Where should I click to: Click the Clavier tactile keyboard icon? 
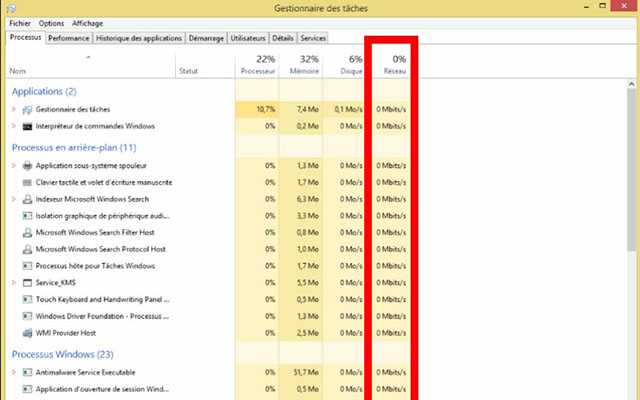(x=27, y=182)
